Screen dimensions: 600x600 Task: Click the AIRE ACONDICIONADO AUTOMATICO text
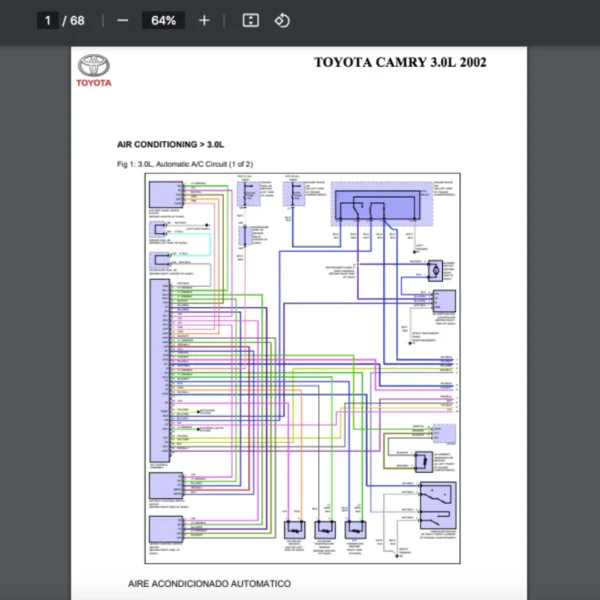pos(209,582)
